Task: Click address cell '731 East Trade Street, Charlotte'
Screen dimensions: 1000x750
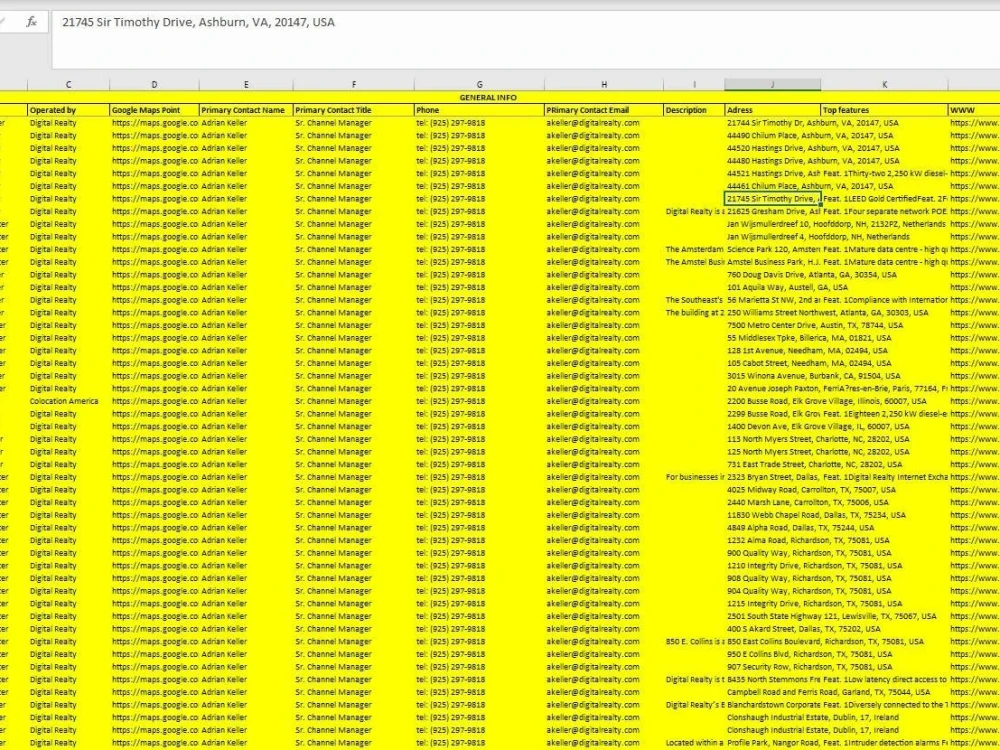Action: pyautogui.click(x=773, y=464)
